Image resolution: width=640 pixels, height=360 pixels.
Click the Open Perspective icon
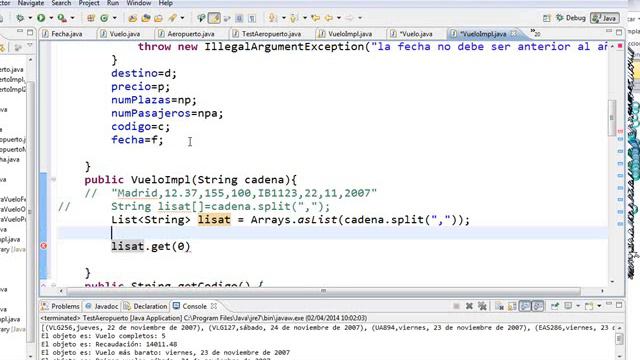point(547,18)
